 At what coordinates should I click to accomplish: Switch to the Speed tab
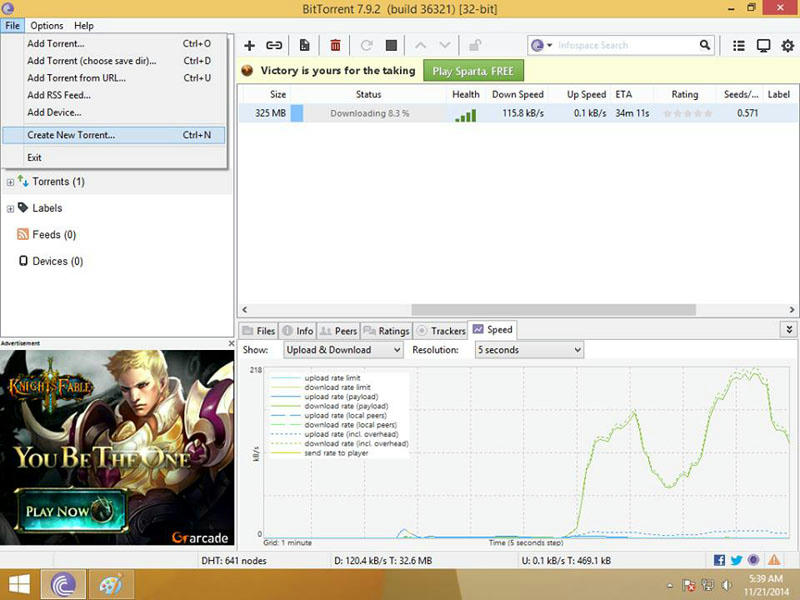coord(493,330)
